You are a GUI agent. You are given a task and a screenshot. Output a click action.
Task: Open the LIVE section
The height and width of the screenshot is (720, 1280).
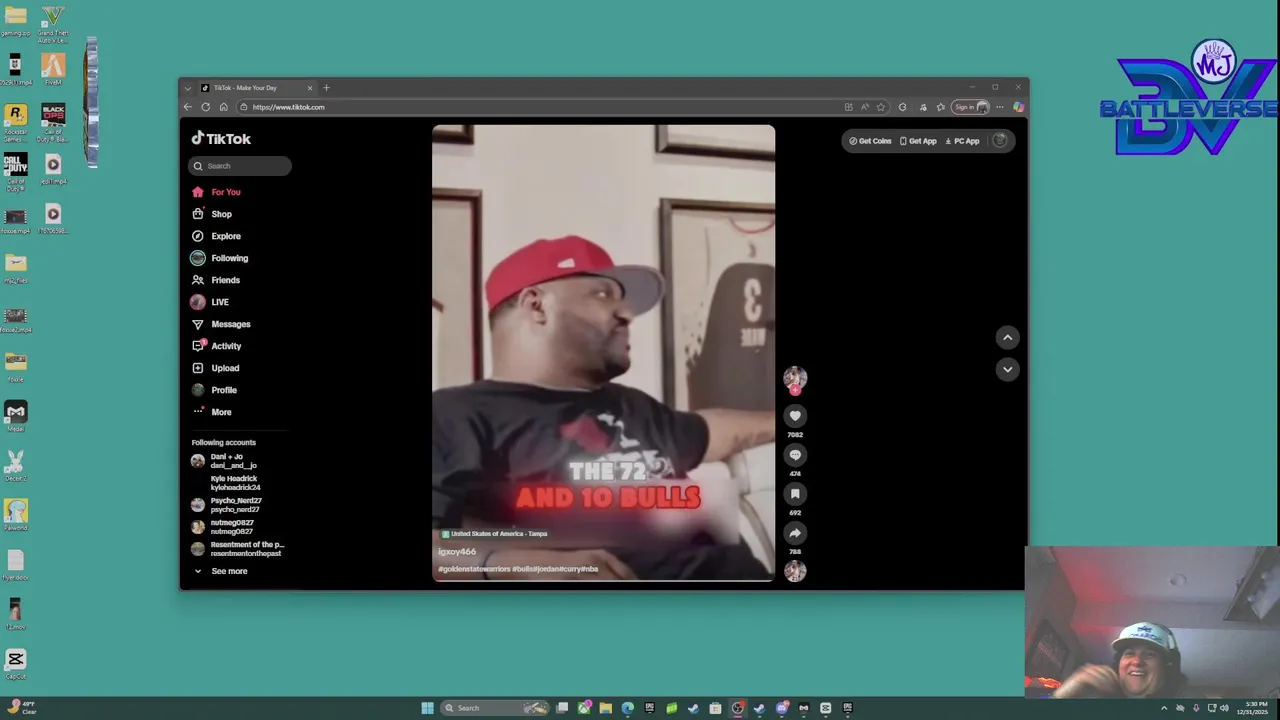tap(210, 302)
